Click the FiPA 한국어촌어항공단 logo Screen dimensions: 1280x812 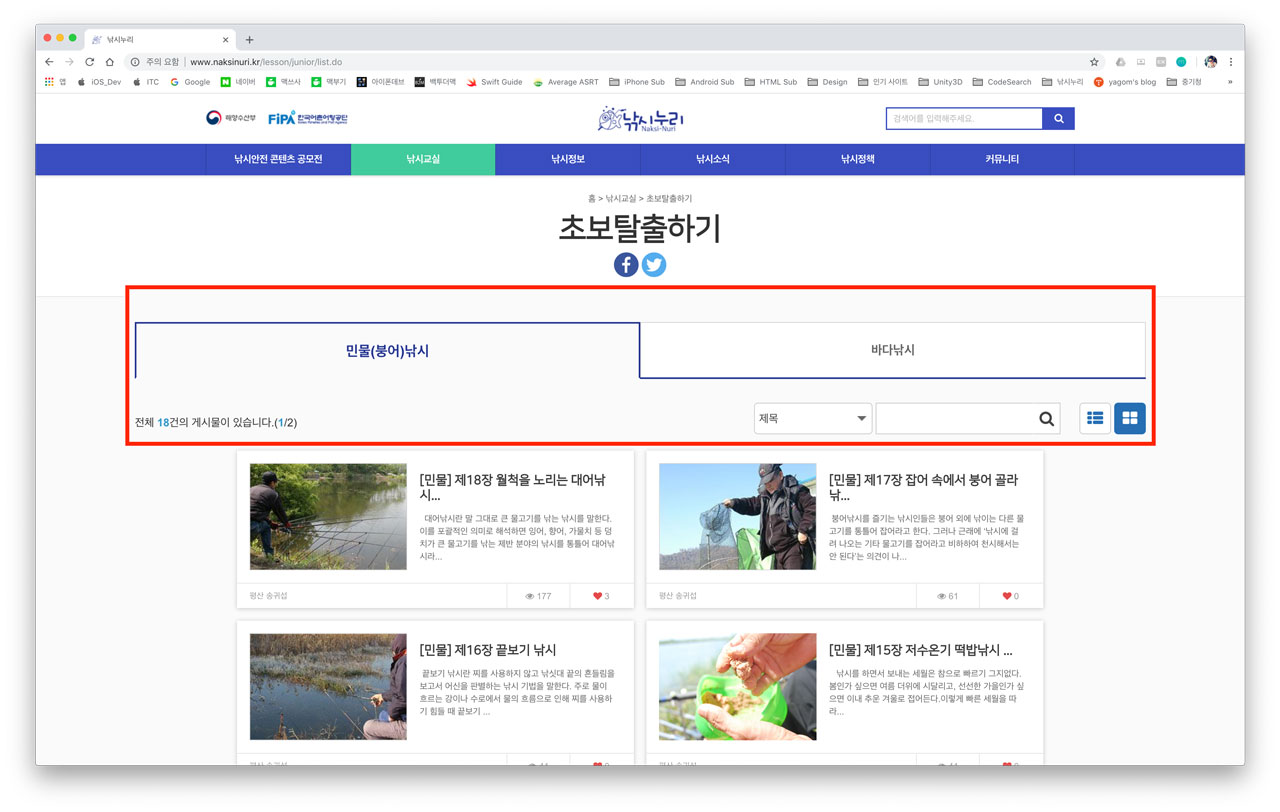pyautogui.click(x=310, y=117)
